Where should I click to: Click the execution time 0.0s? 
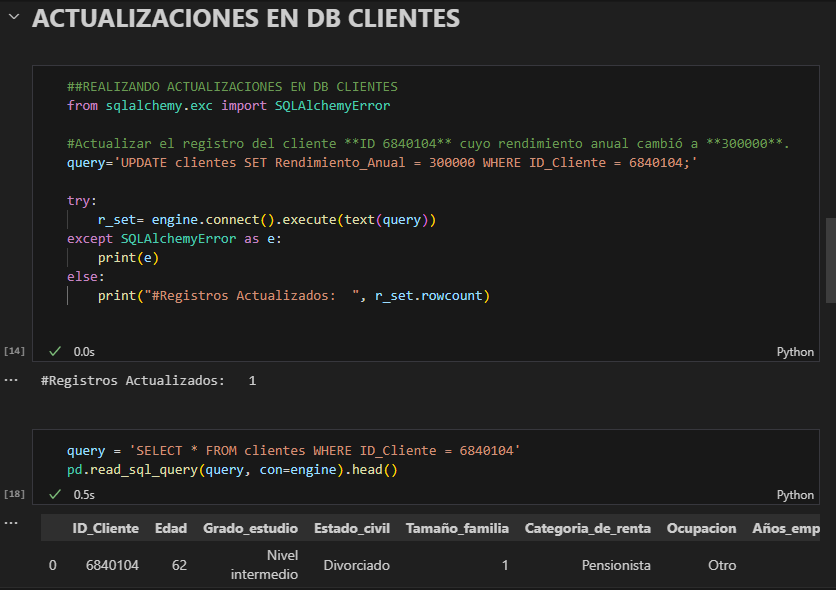click(x=84, y=352)
